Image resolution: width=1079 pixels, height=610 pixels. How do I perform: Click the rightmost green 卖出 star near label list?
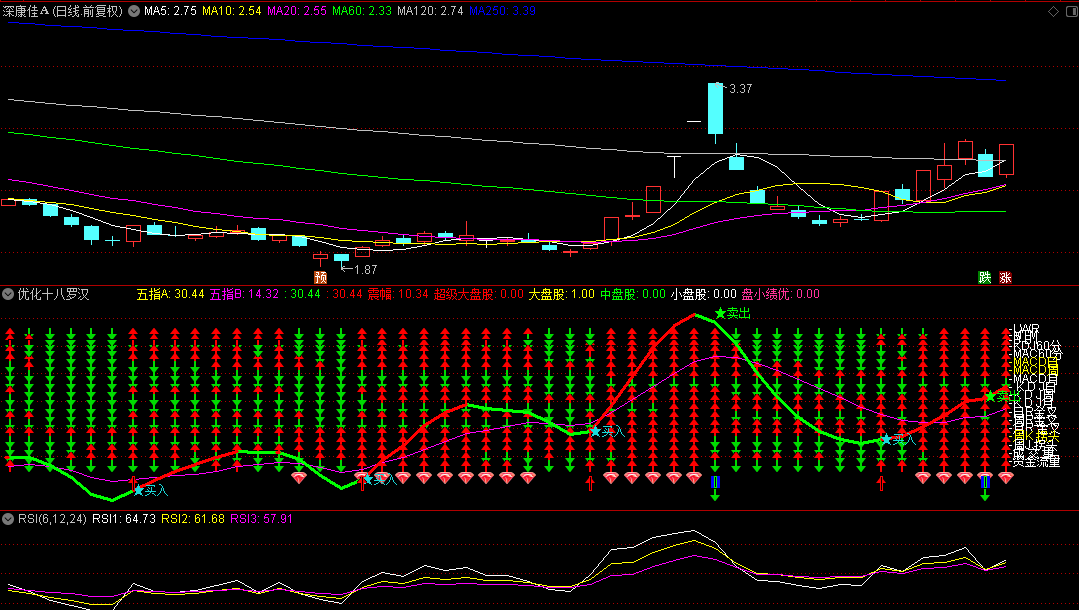point(991,397)
